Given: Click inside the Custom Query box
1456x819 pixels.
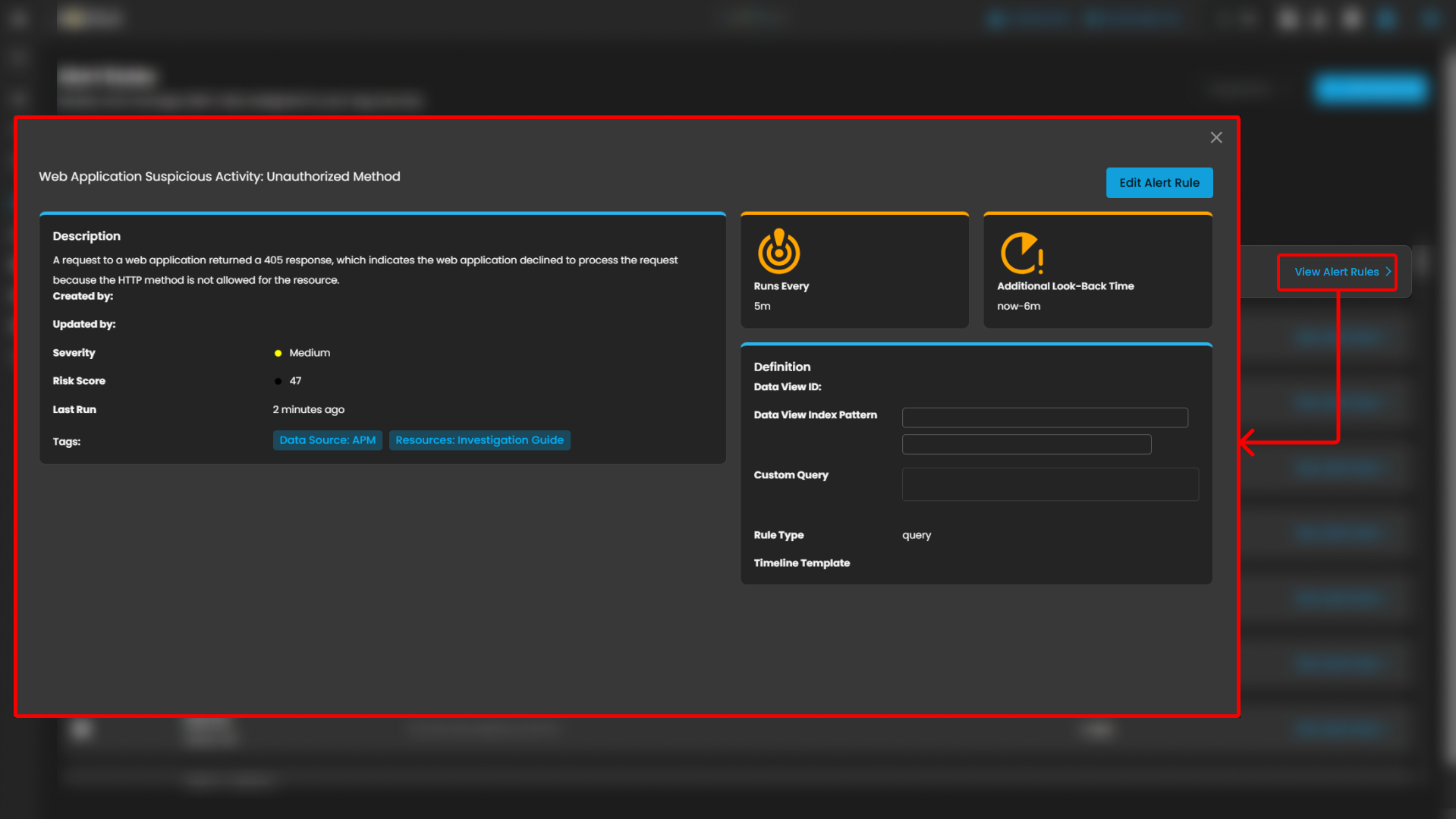Looking at the screenshot, I should tap(1049, 484).
